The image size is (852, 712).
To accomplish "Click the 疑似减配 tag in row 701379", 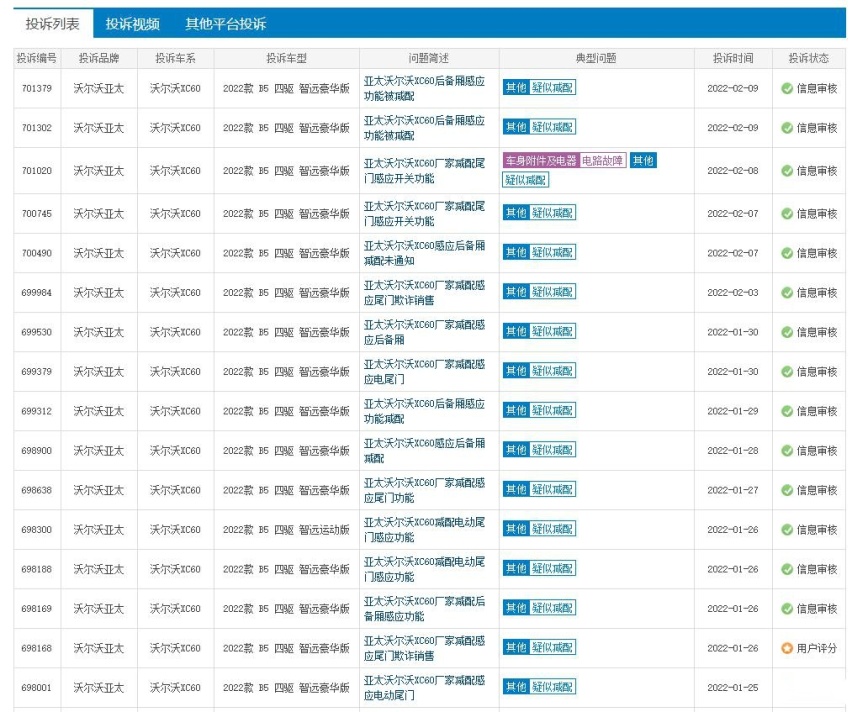I will (x=553, y=88).
